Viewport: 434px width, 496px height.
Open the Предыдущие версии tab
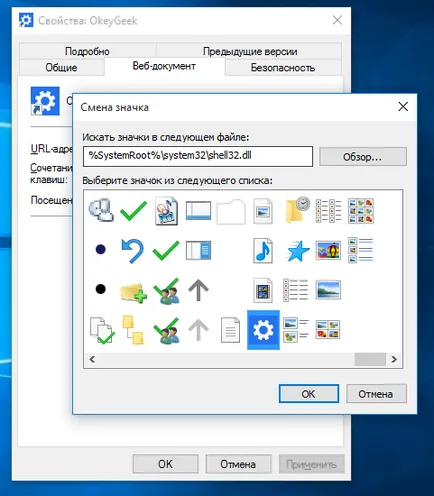(250, 51)
